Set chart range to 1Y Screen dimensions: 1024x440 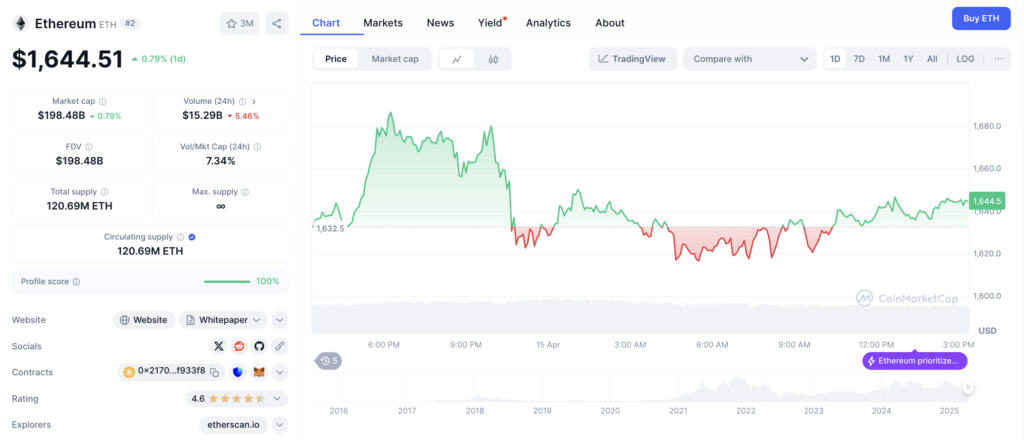tap(908, 59)
